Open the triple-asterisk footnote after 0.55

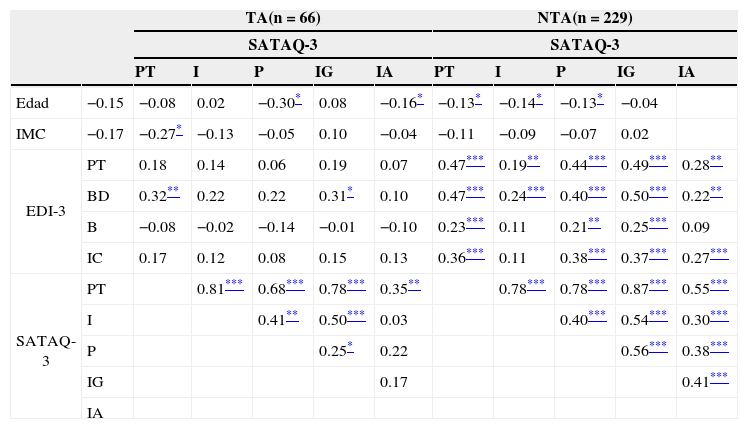click(x=718, y=284)
